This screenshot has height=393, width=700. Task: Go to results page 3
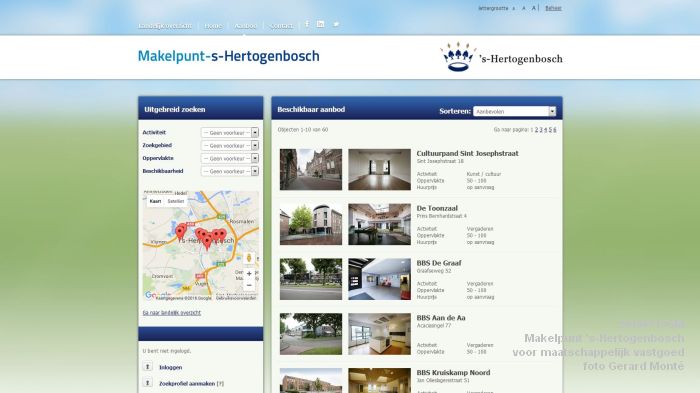coord(541,130)
